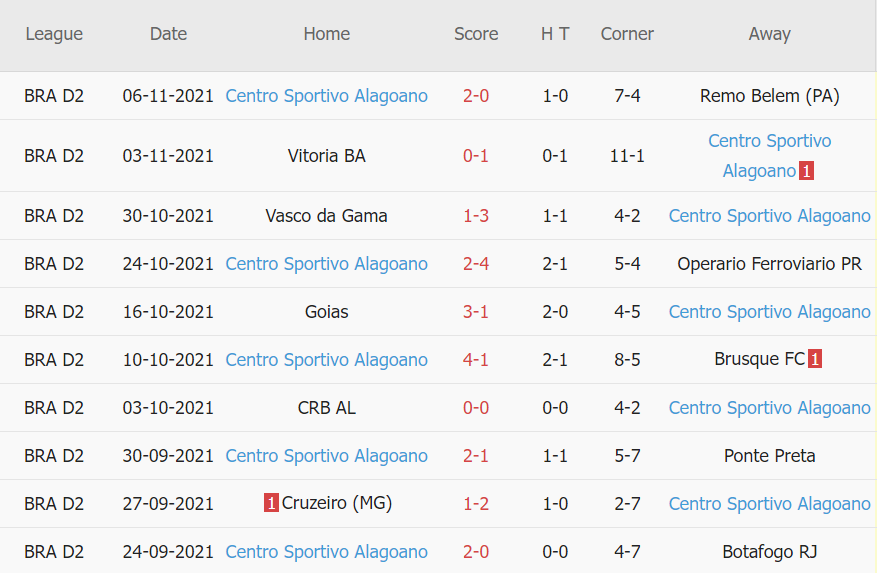Click the Vasco da Gama team name
The width and height of the screenshot is (877, 573).
326,216
